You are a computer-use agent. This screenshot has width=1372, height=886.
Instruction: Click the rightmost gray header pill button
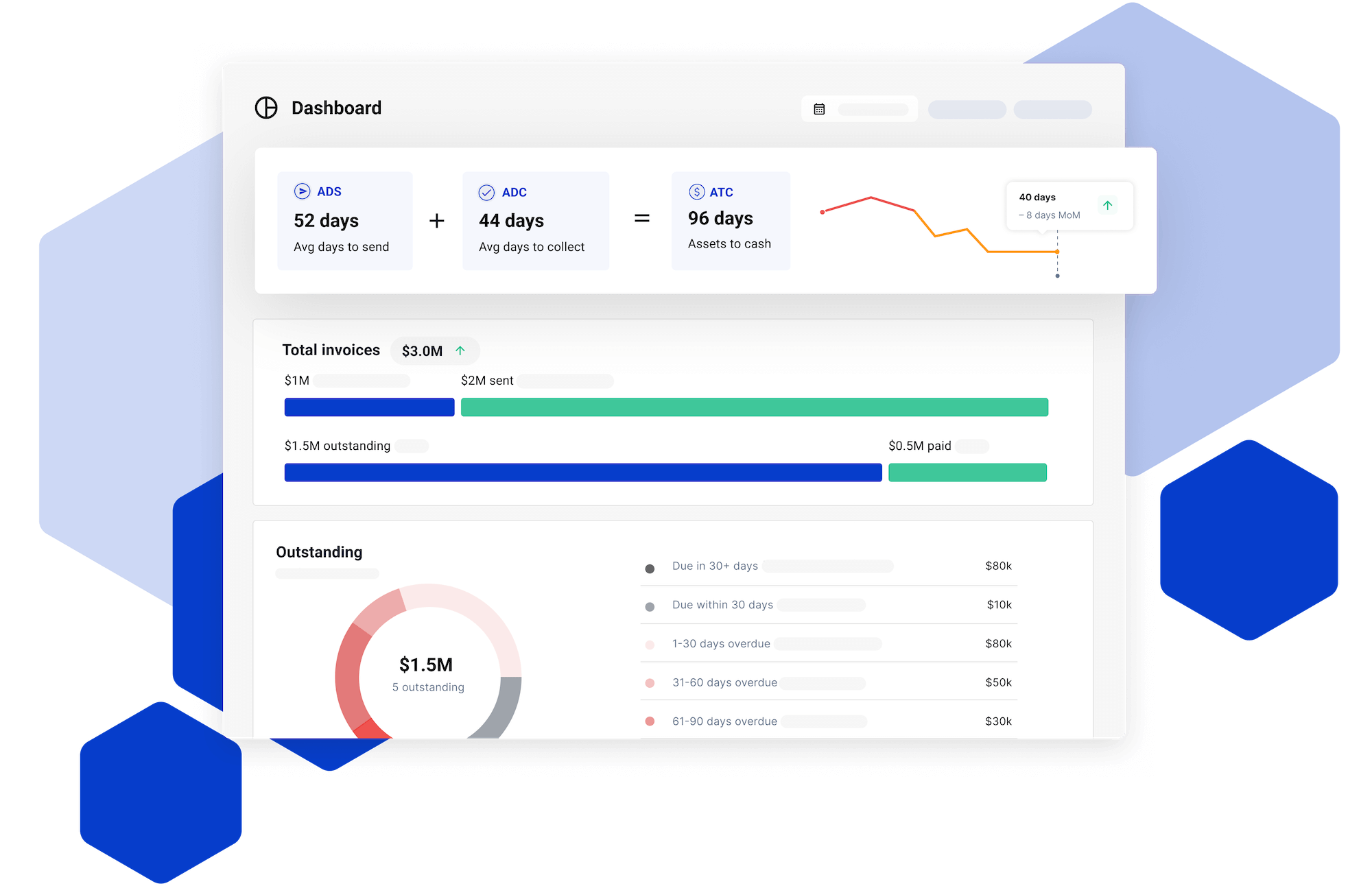coord(1052,110)
